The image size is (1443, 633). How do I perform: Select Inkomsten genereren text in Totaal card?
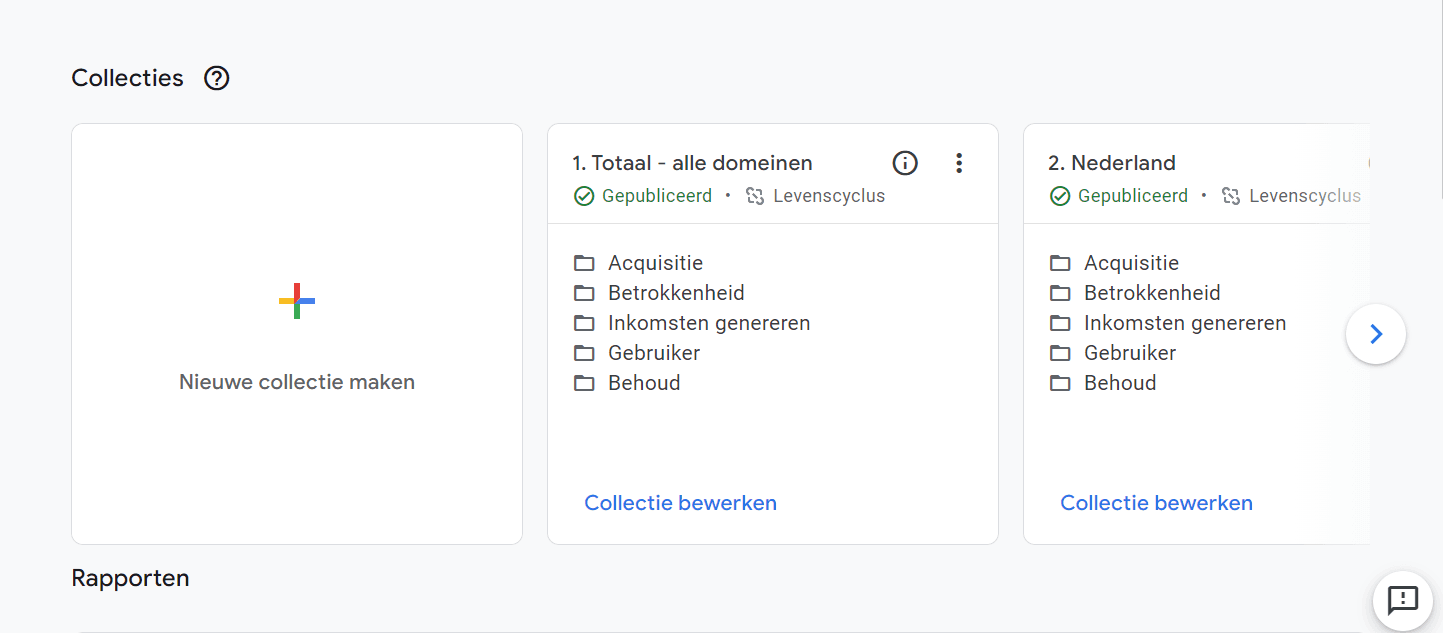(709, 323)
